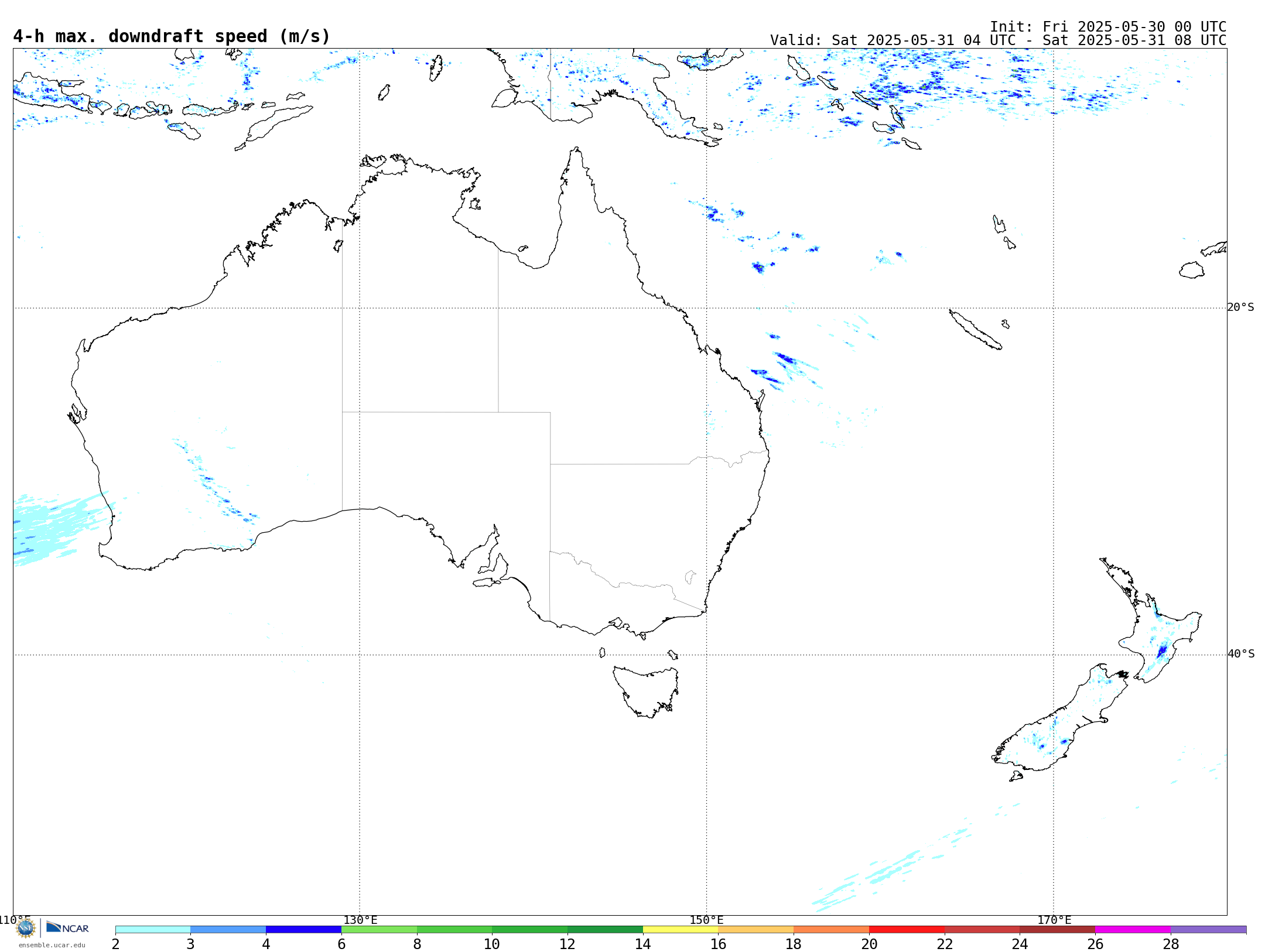Click the NCAR logo
The image size is (1265, 952).
pos(67,927)
